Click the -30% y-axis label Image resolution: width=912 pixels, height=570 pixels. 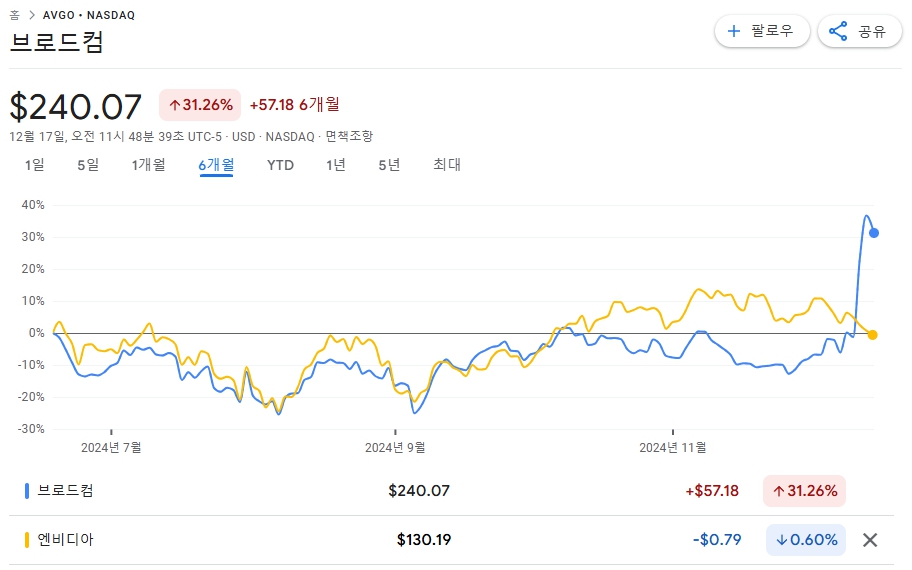pos(31,429)
